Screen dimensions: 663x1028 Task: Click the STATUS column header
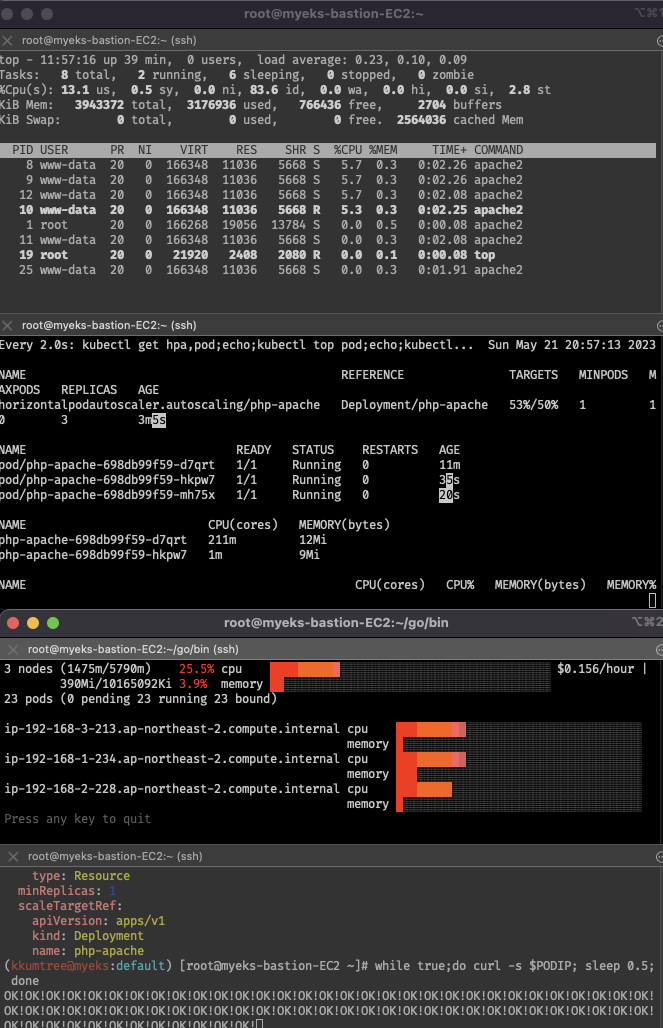pyautogui.click(x=313, y=450)
